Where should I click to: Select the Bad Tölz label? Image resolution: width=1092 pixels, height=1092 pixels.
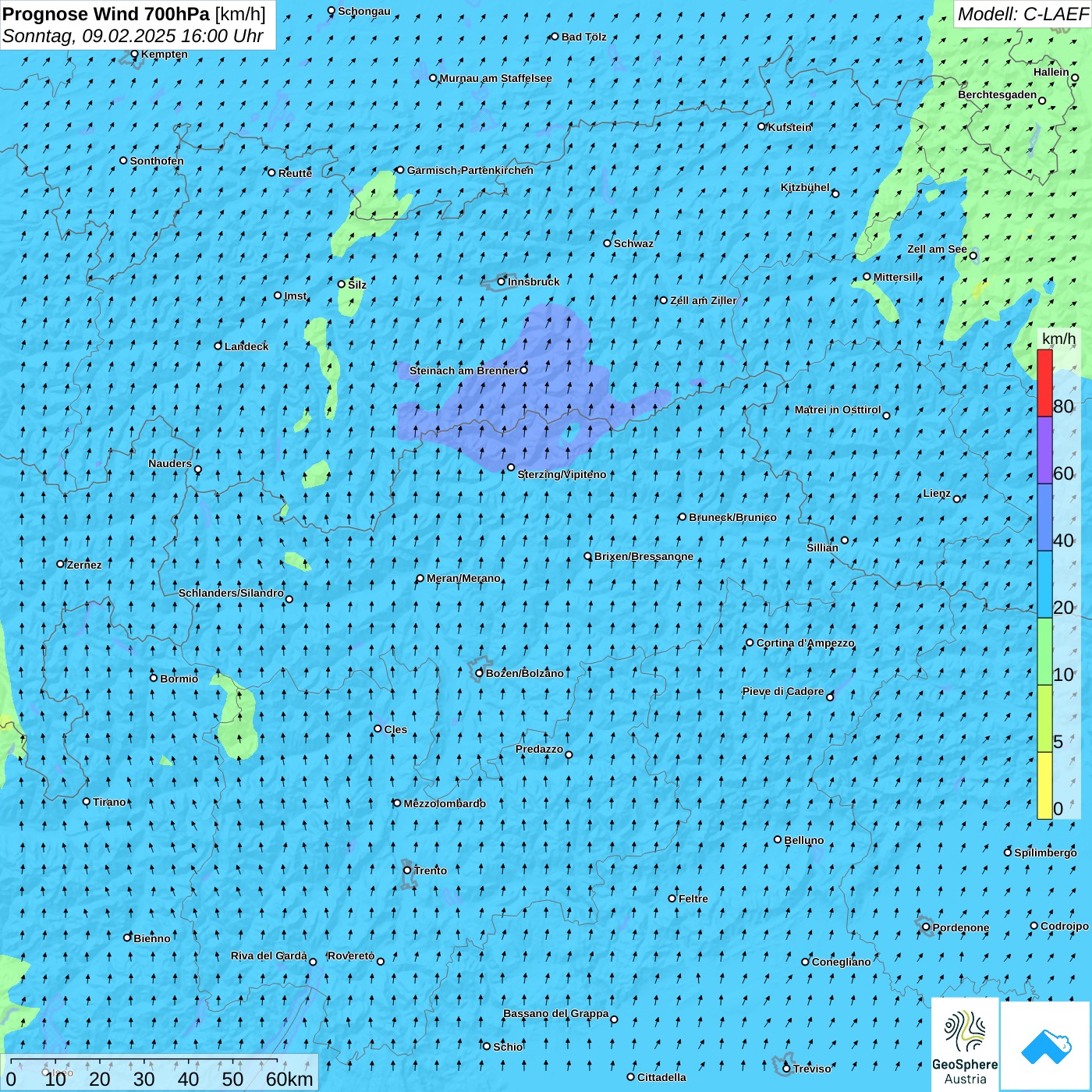[584, 37]
